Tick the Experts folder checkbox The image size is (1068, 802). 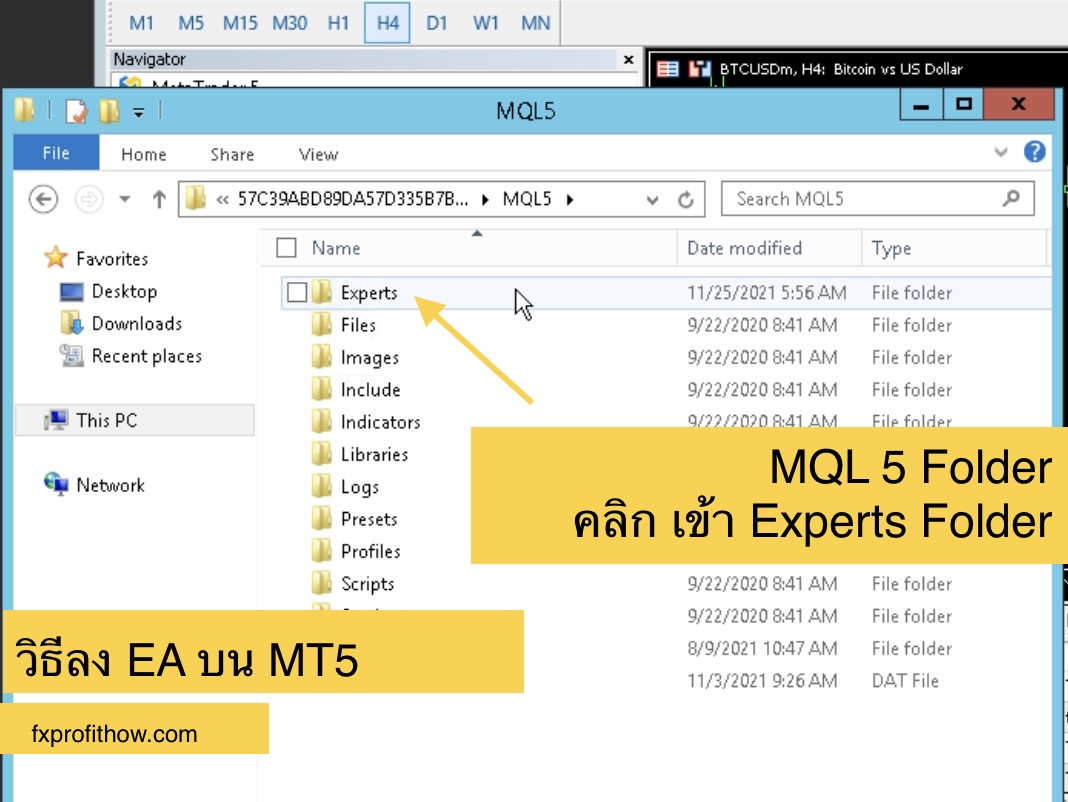(297, 292)
